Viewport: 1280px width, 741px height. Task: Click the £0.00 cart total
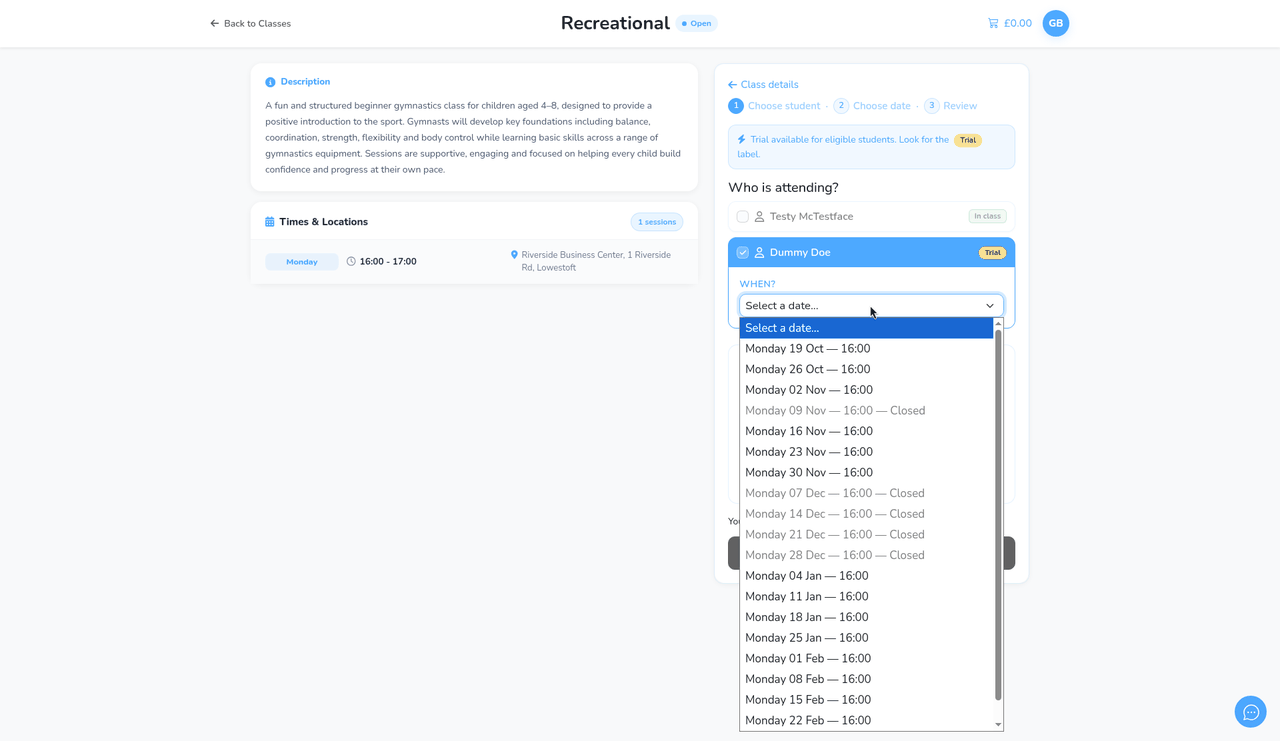(x=1018, y=23)
